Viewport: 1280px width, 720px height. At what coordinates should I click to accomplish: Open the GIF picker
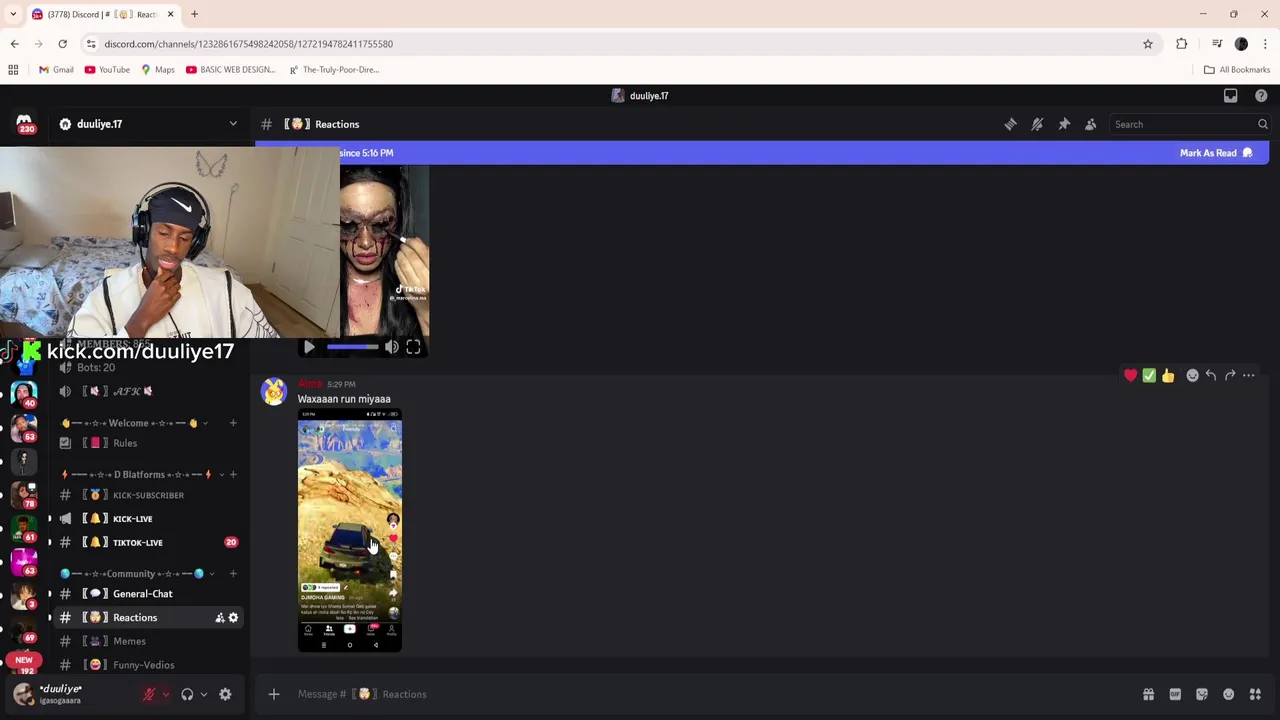pos(1175,694)
